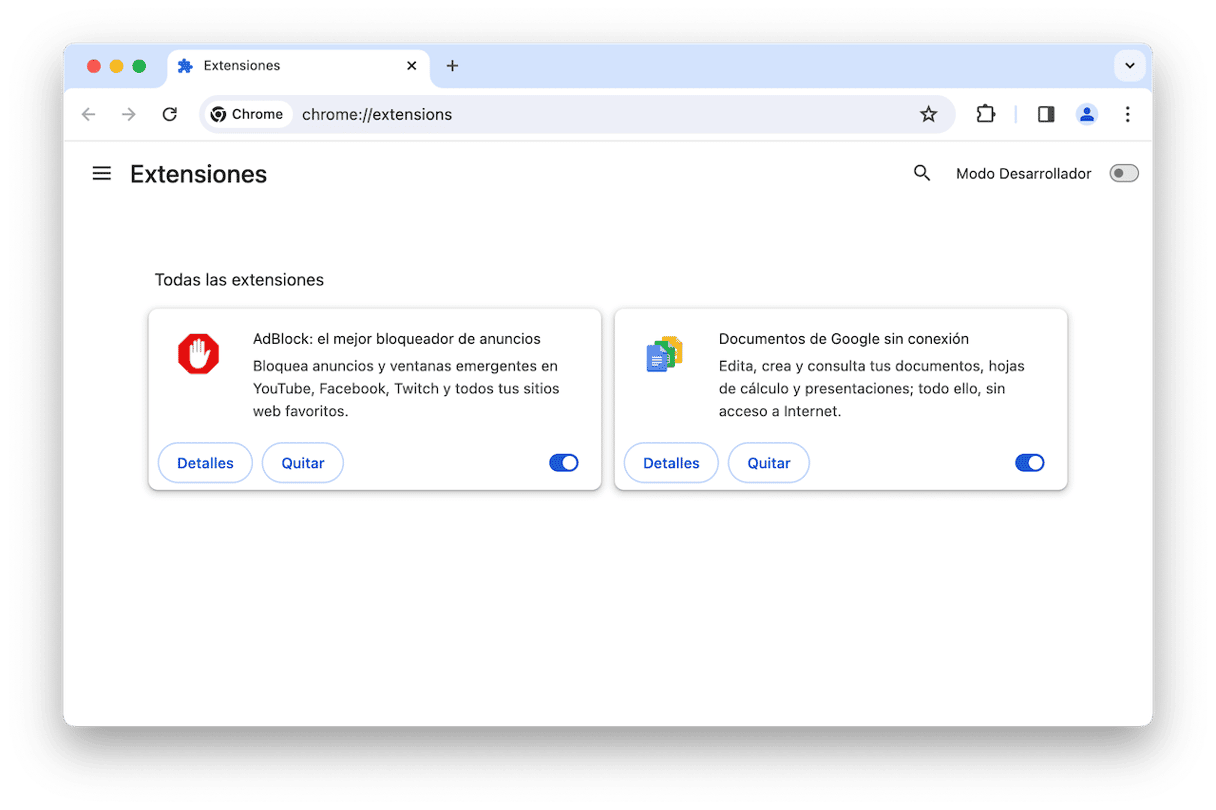Expand the tab search dropdown chevron

(1129, 66)
